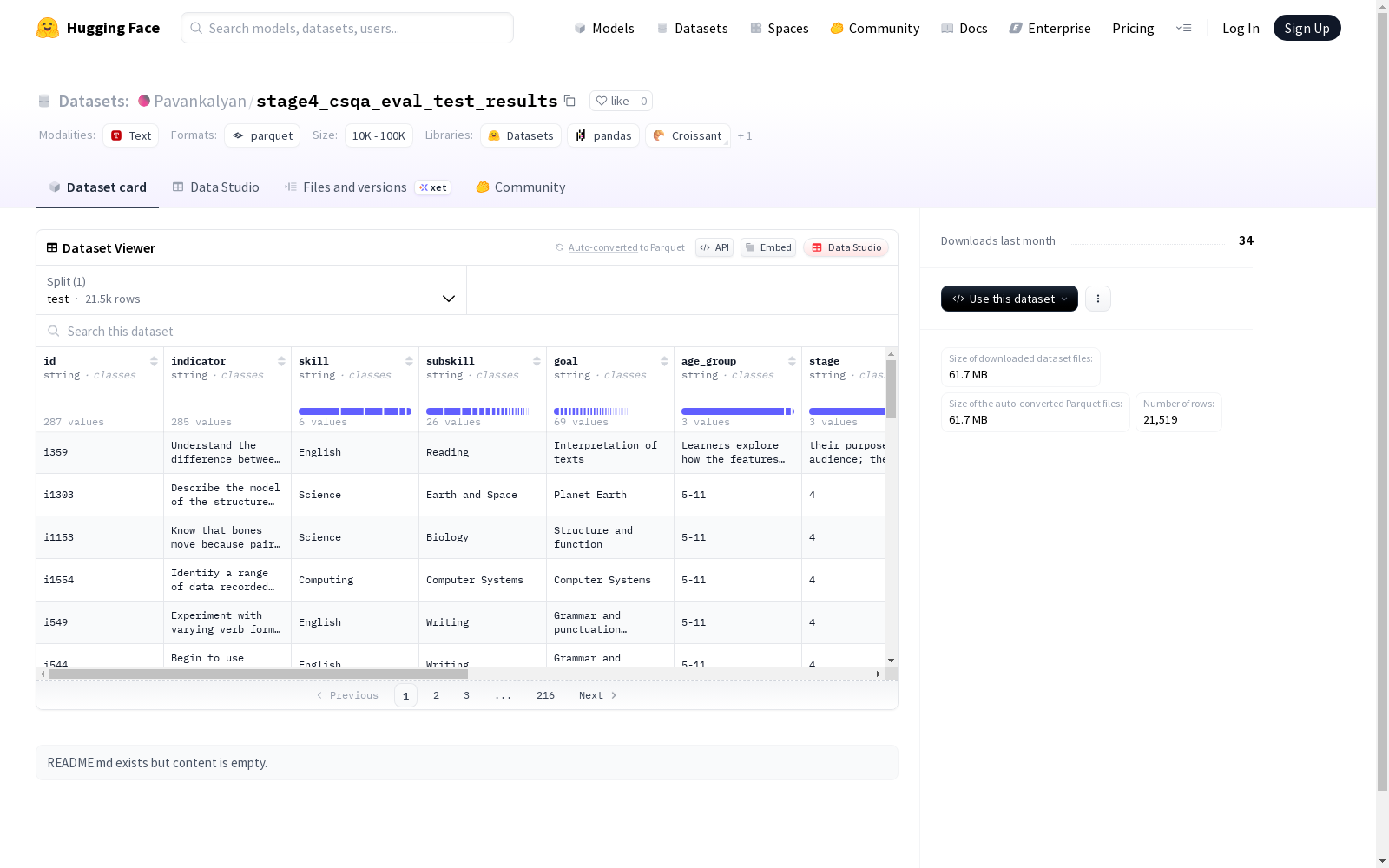Click the Planet Earth goal cell
The width and height of the screenshot is (1389, 868).
click(610, 495)
